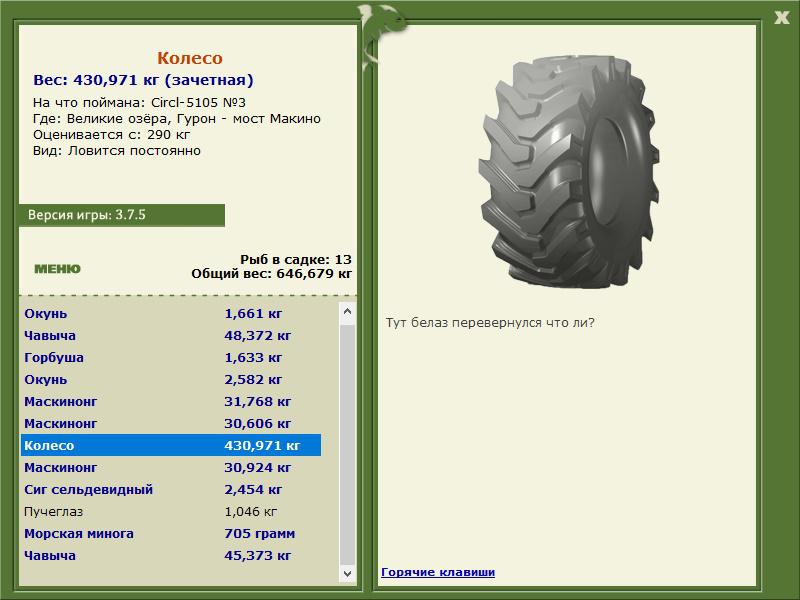Image resolution: width=800 pixels, height=600 pixels.
Task: Select the Пучеглаз 1,046 кг row
Action: click(171, 511)
